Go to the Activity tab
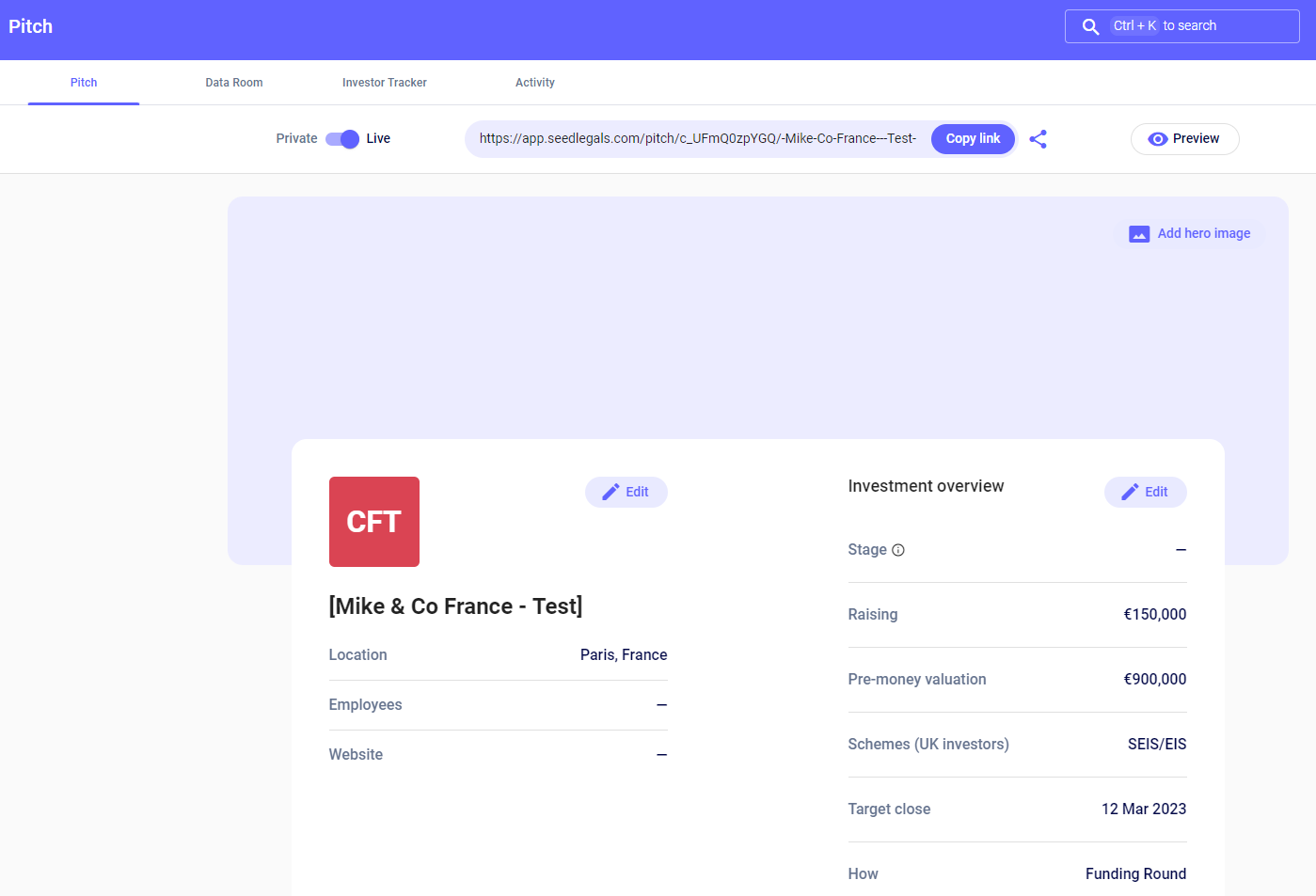The image size is (1316, 896). coord(534,83)
